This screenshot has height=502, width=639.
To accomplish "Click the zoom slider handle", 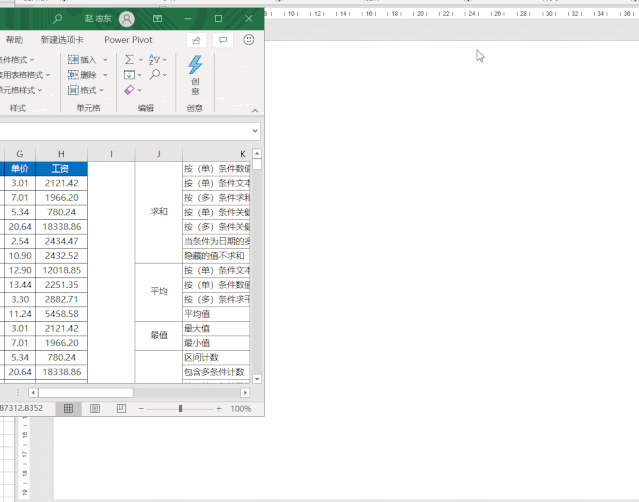I will pyautogui.click(x=180, y=409).
